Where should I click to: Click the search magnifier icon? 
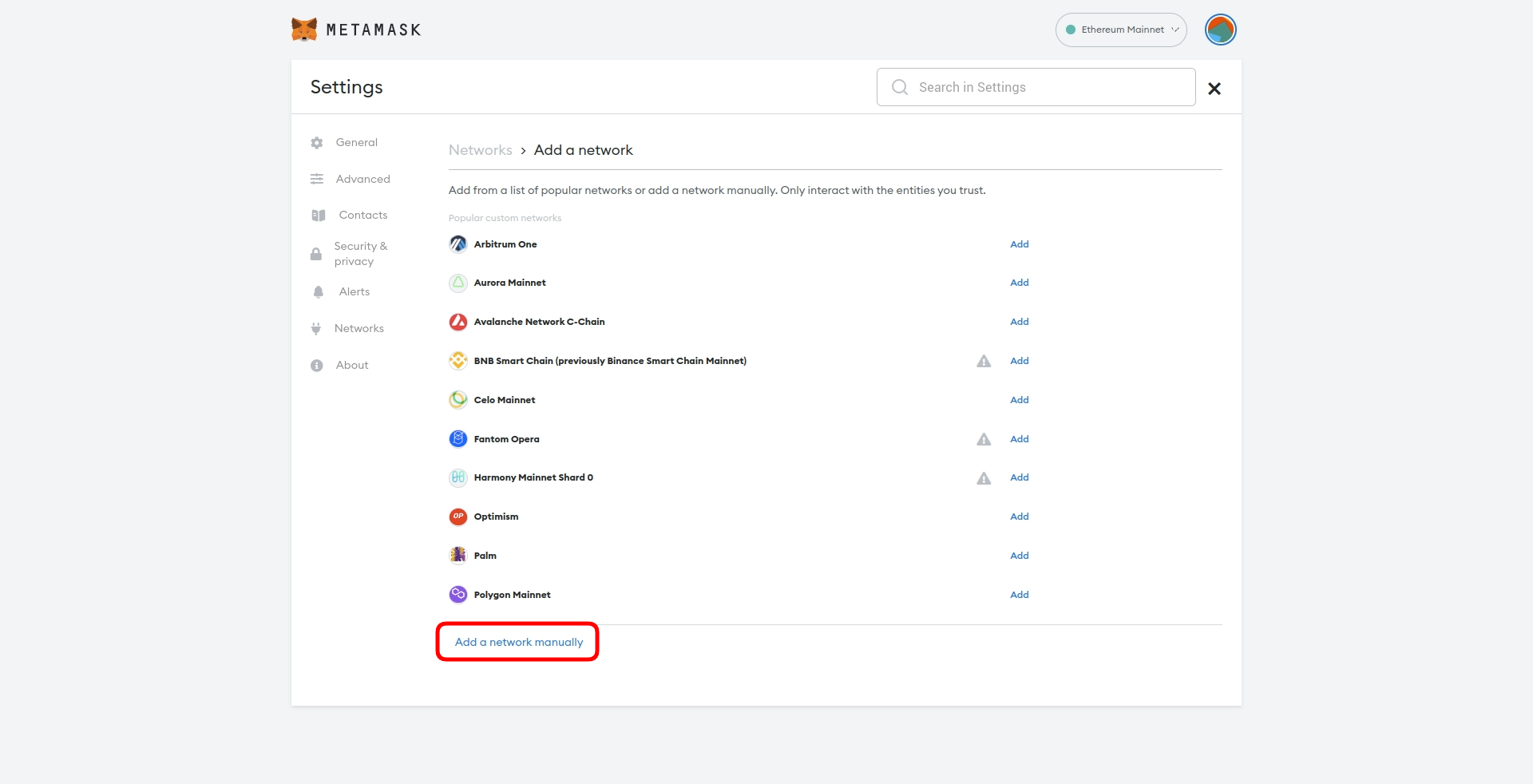(900, 87)
